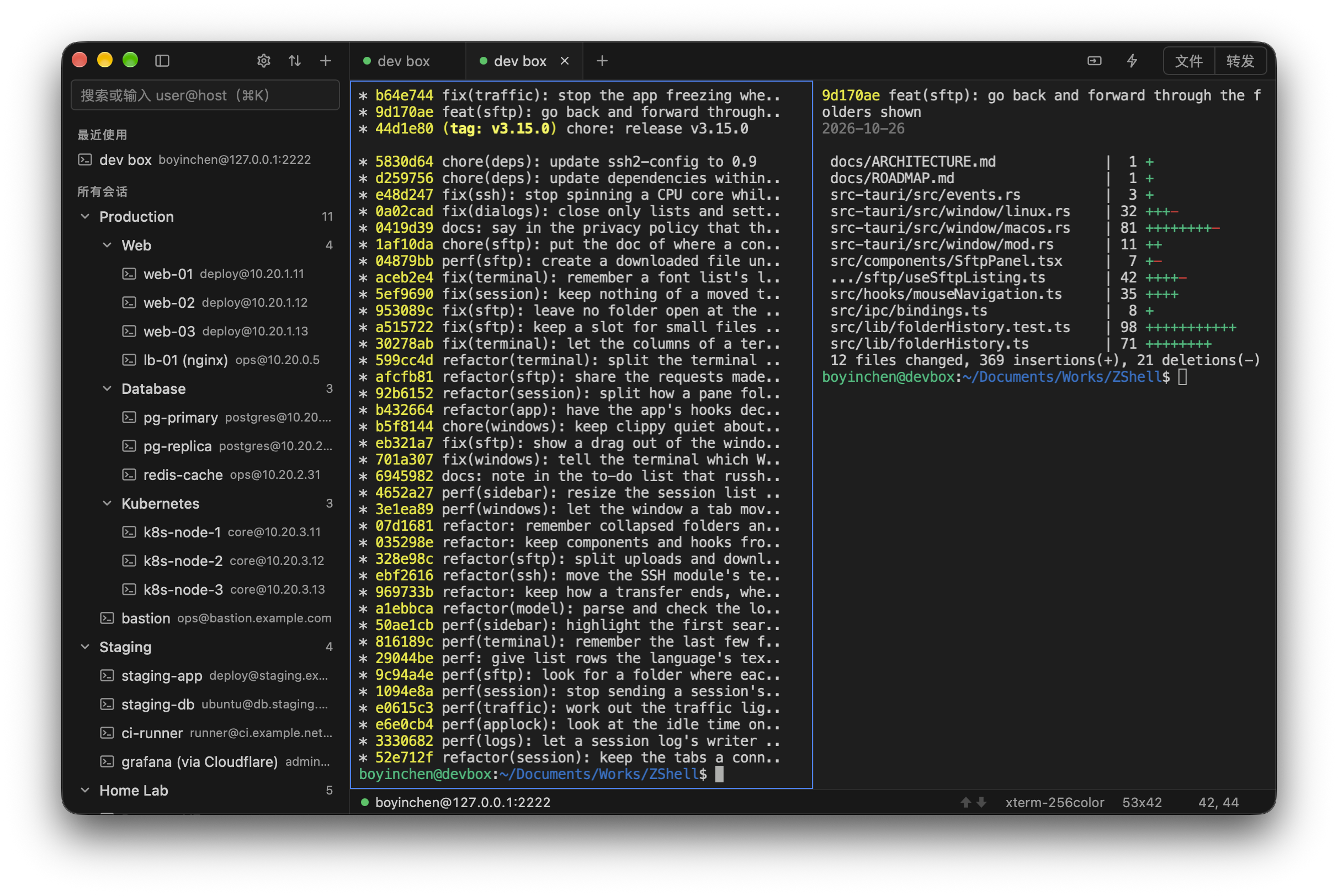
Task: Open k8s-node-3 session
Action: click(205, 589)
